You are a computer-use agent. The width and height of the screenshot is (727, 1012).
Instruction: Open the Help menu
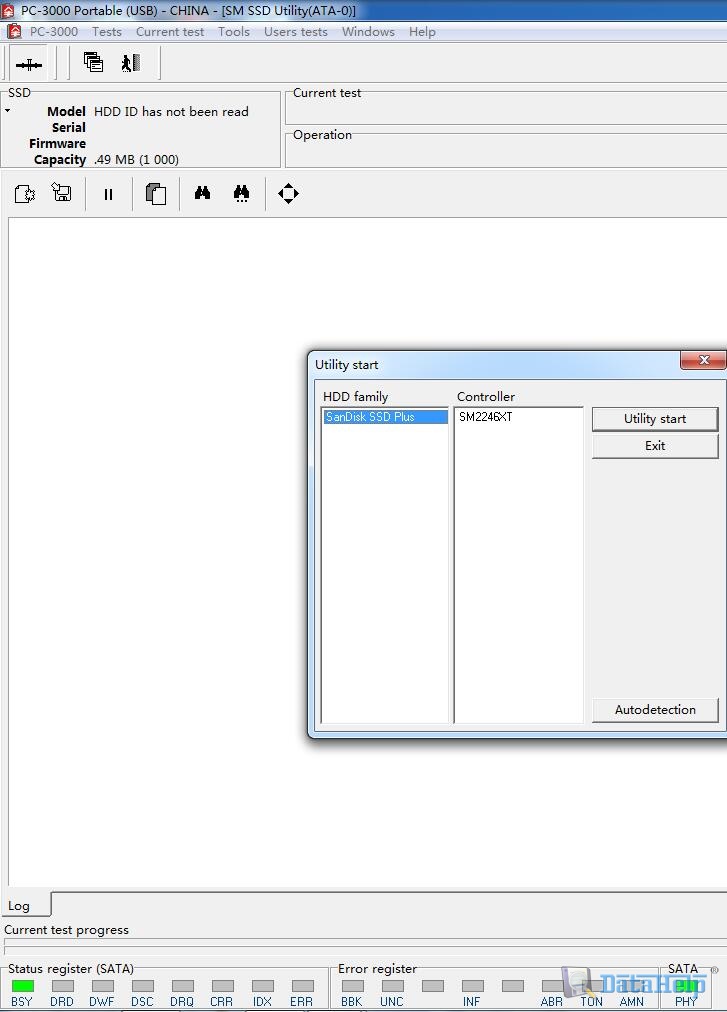click(422, 32)
